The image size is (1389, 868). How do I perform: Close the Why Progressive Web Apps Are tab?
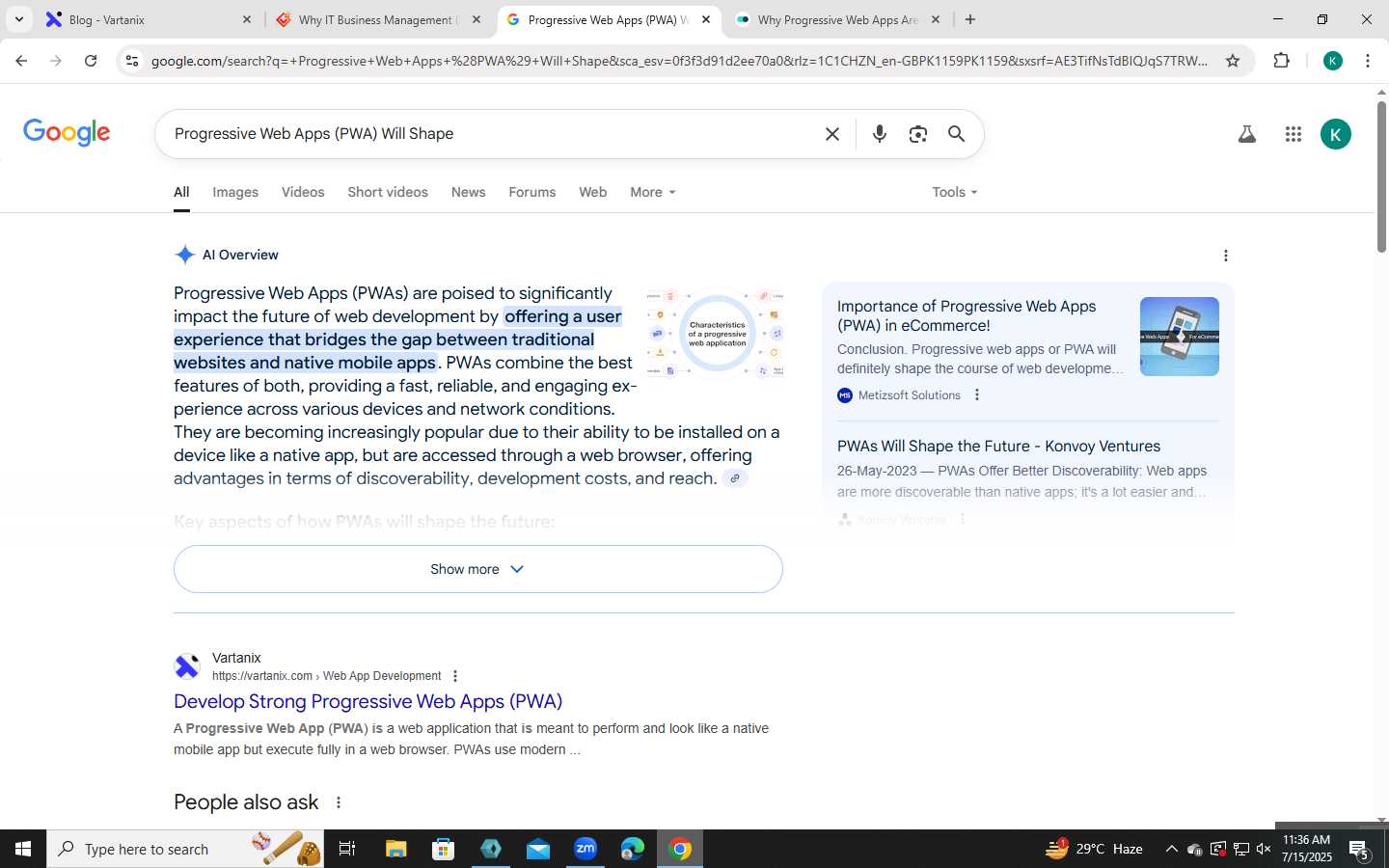[x=935, y=19]
